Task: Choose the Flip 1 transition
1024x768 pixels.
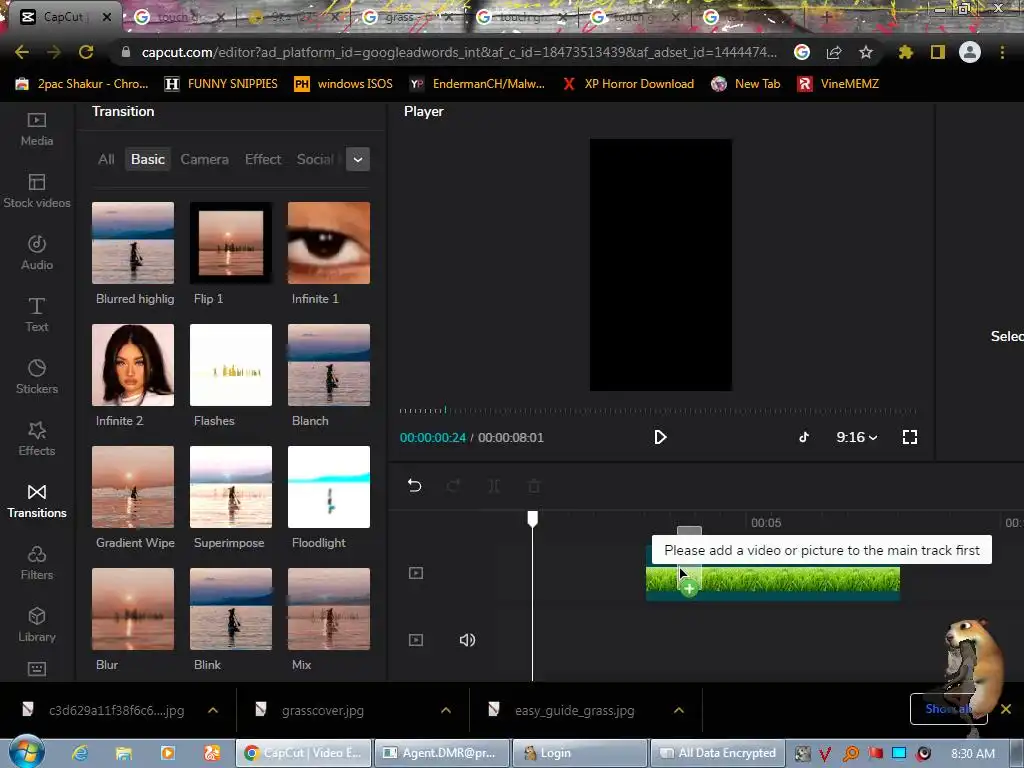Action: (x=231, y=243)
